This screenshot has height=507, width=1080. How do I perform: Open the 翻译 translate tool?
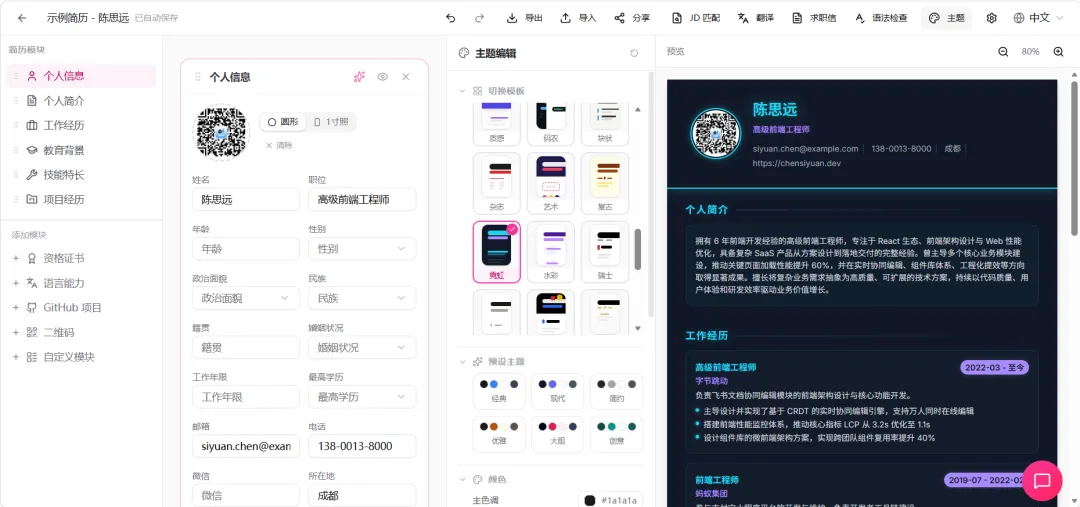755,18
